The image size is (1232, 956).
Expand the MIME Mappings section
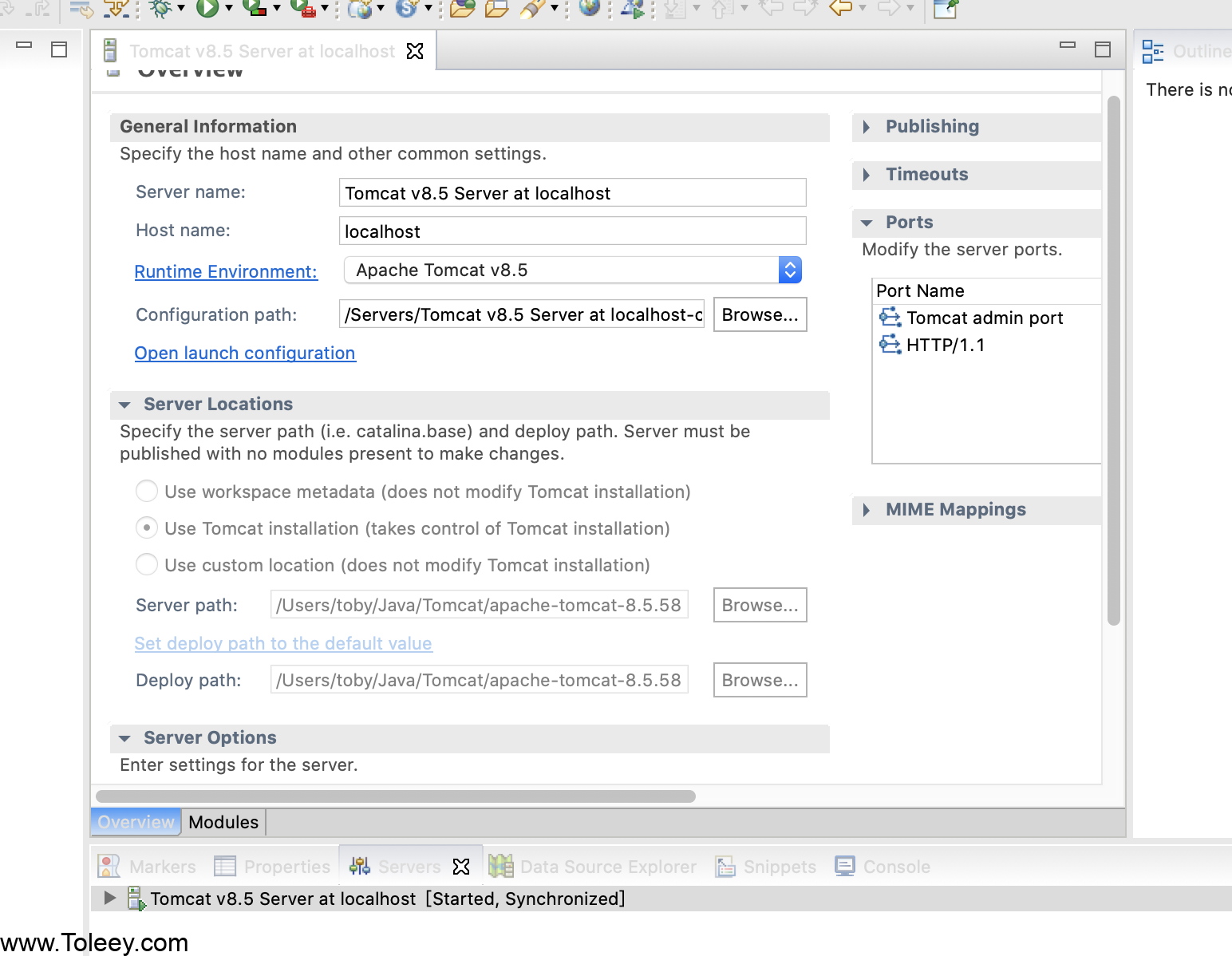[867, 510]
